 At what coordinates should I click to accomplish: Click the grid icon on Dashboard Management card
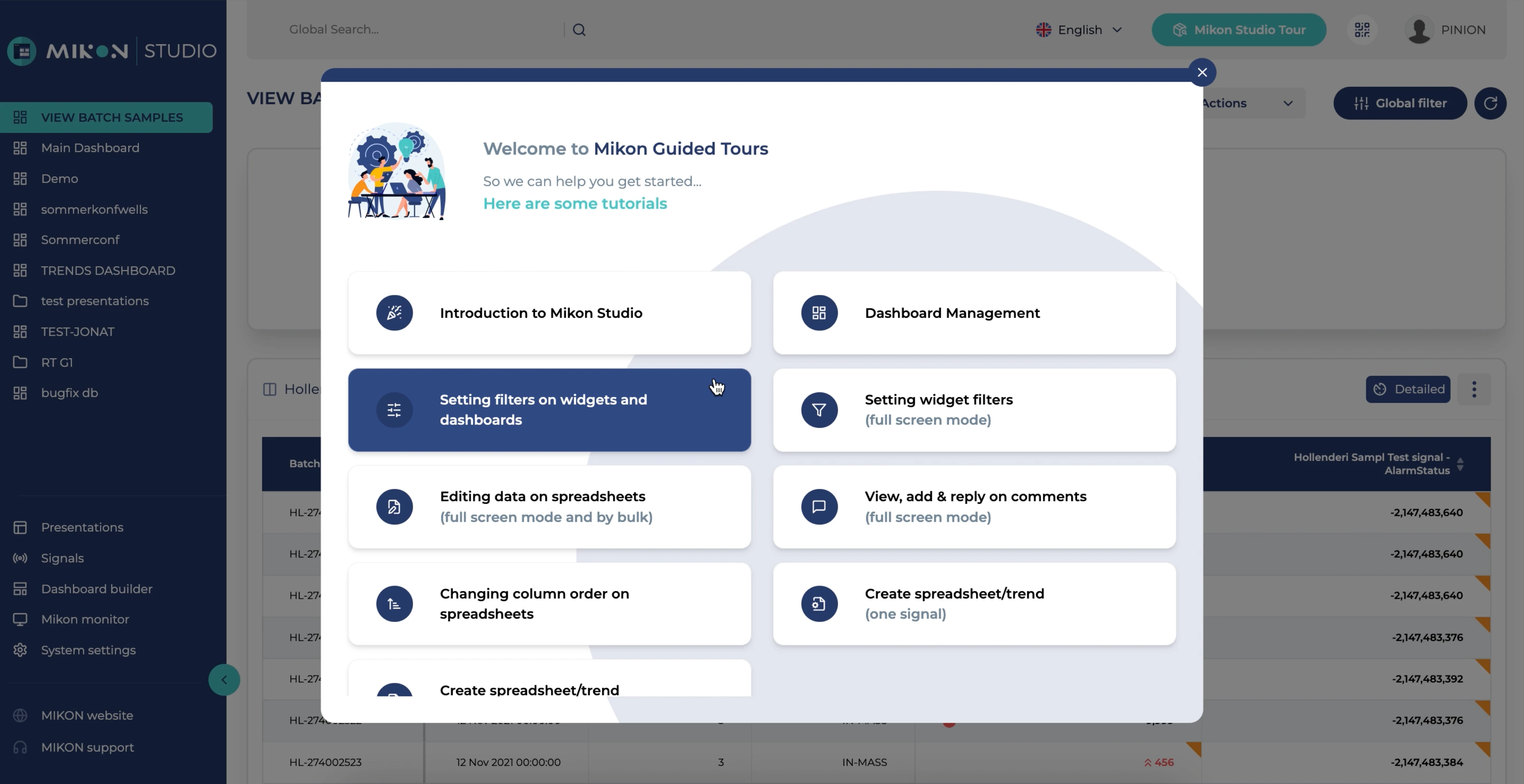819,313
